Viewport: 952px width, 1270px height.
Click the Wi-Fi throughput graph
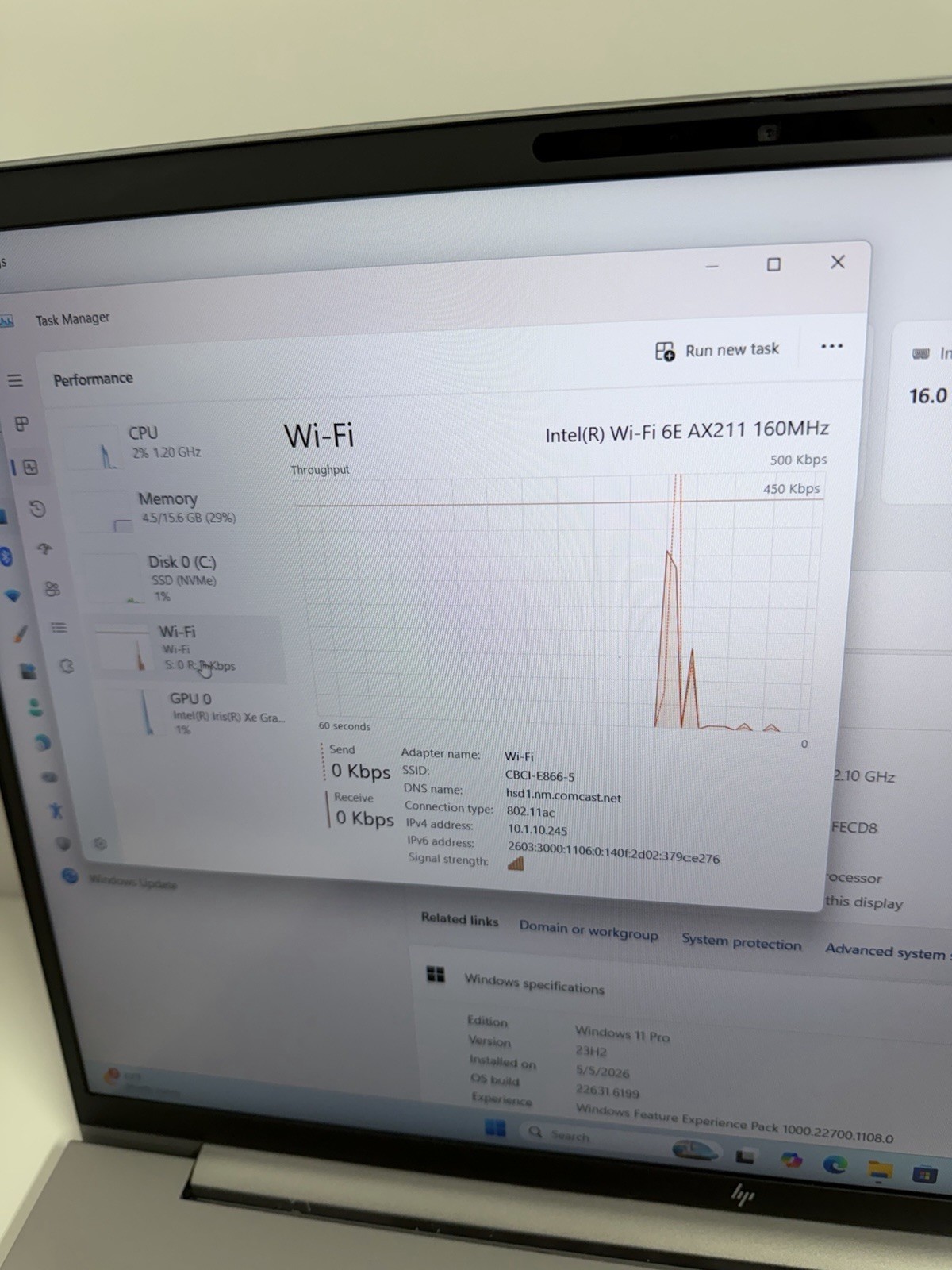click(559, 603)
